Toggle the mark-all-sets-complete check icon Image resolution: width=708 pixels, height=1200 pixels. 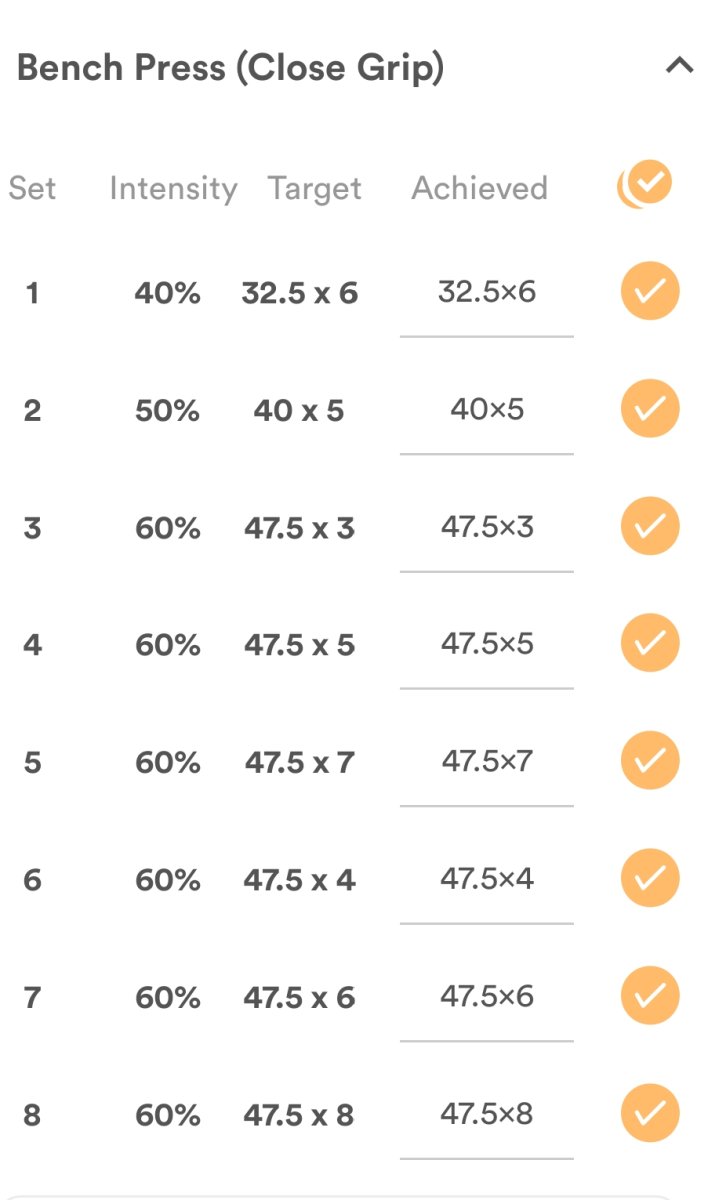646,185
